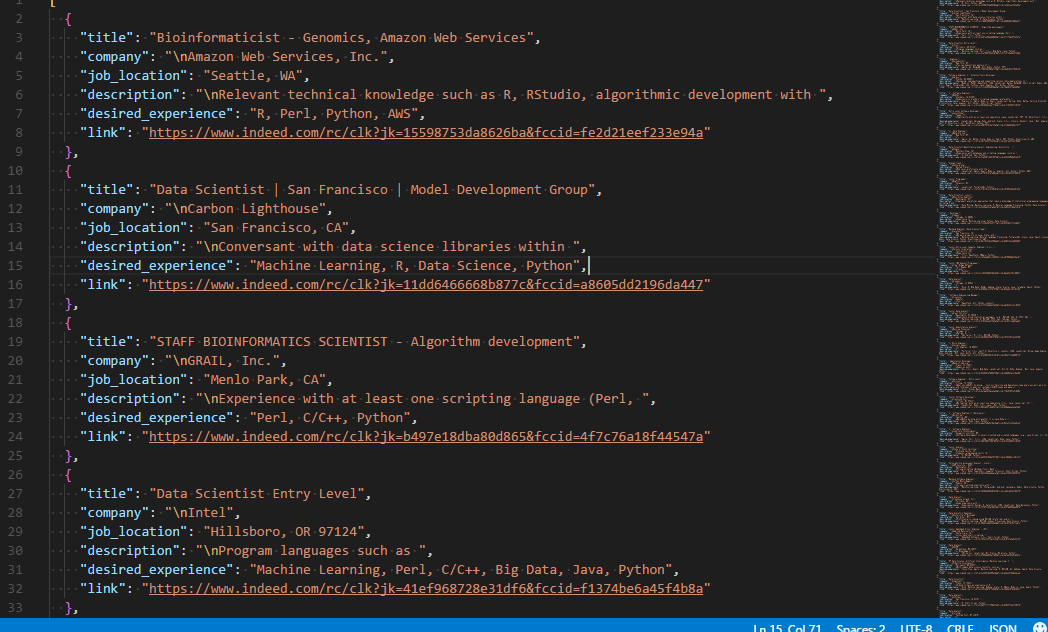
Task: Place cursor in "Hillsboro, OR 97124" location value
Action: 283,532
